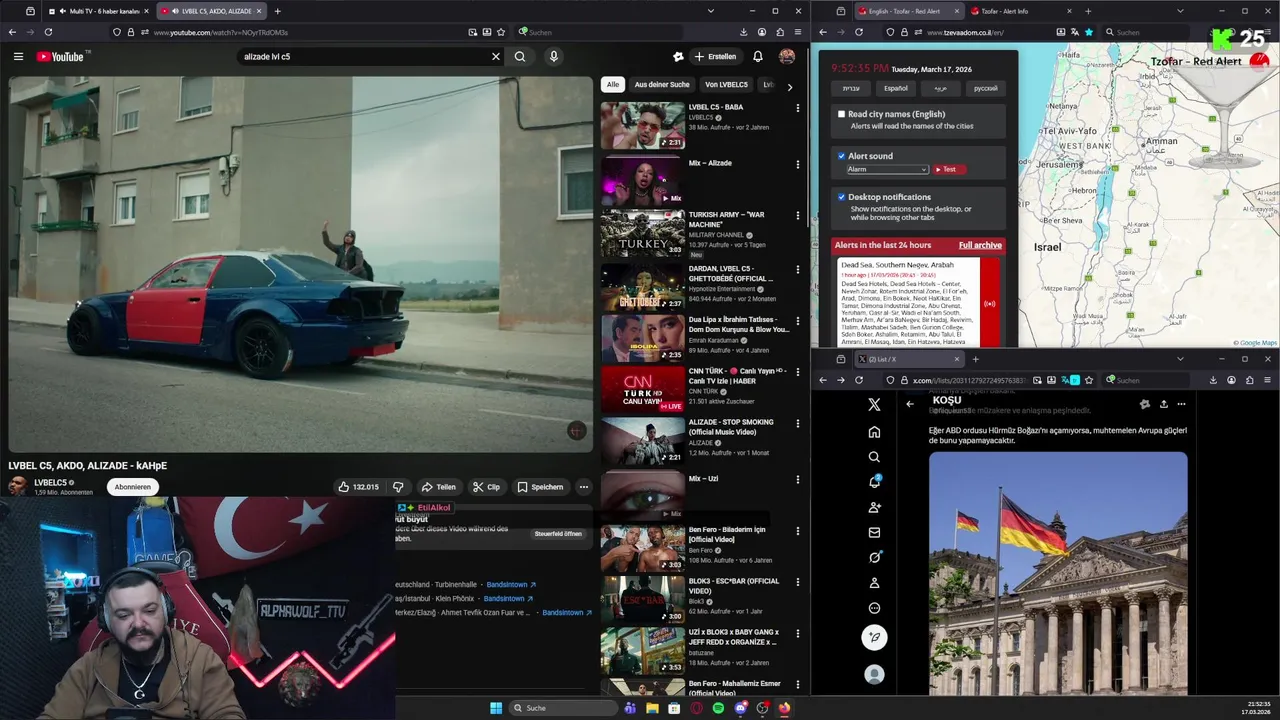Like the kAHpE video

point(358,487)
